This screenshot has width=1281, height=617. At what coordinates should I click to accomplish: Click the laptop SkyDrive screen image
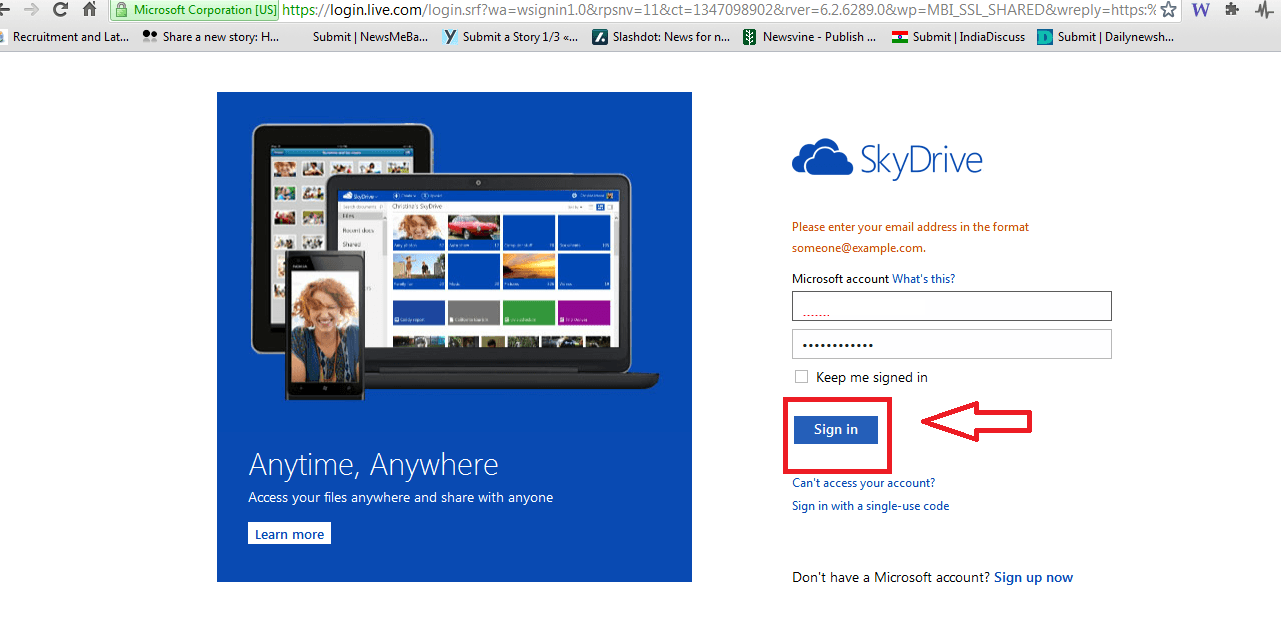tap(476, 269)
